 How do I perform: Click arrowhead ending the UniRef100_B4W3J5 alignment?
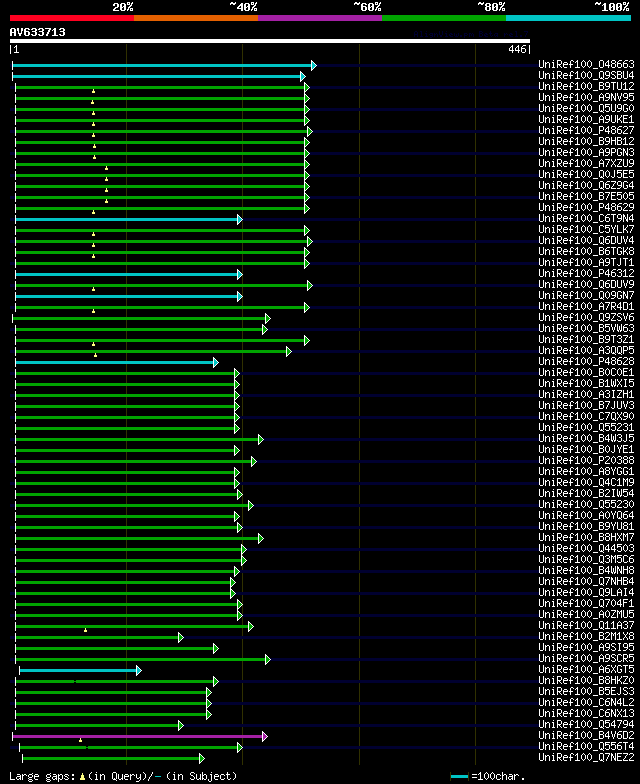coord(260,440)
